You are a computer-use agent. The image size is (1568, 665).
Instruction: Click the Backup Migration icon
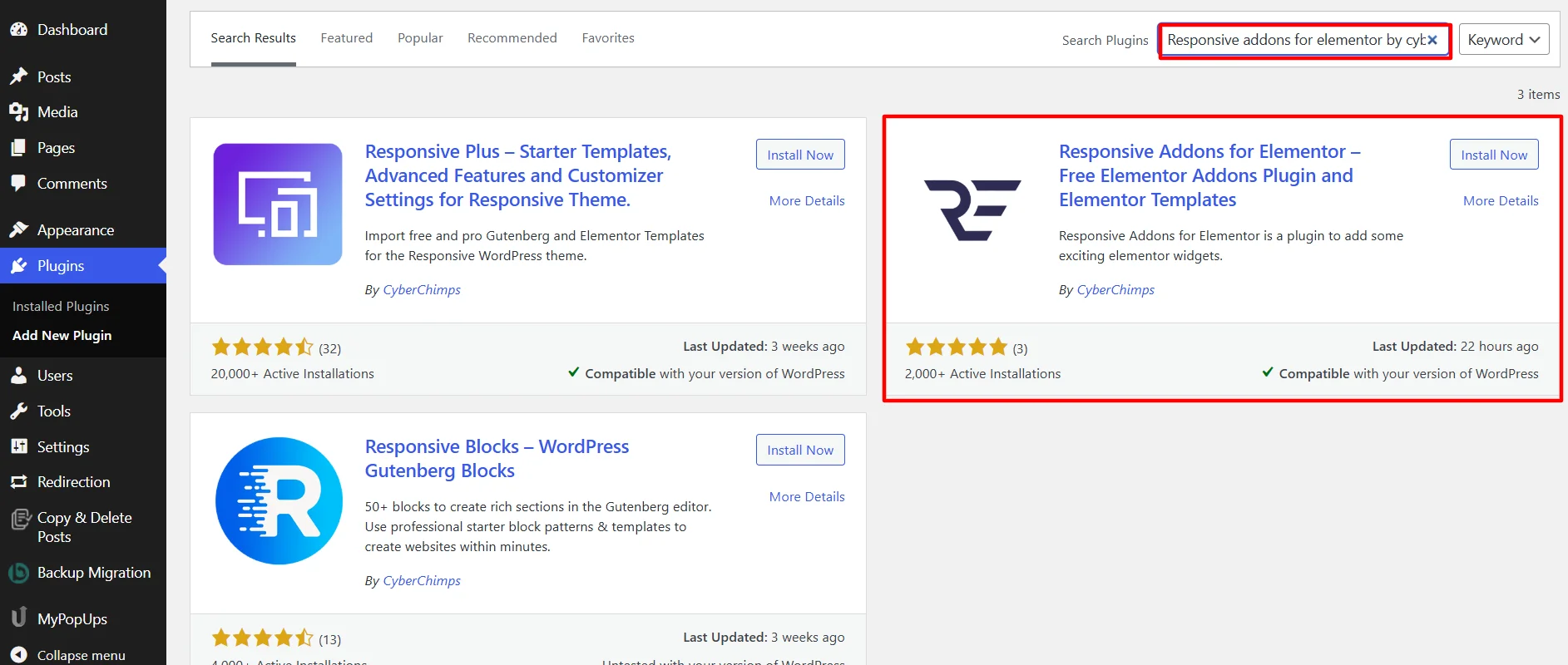18,572
